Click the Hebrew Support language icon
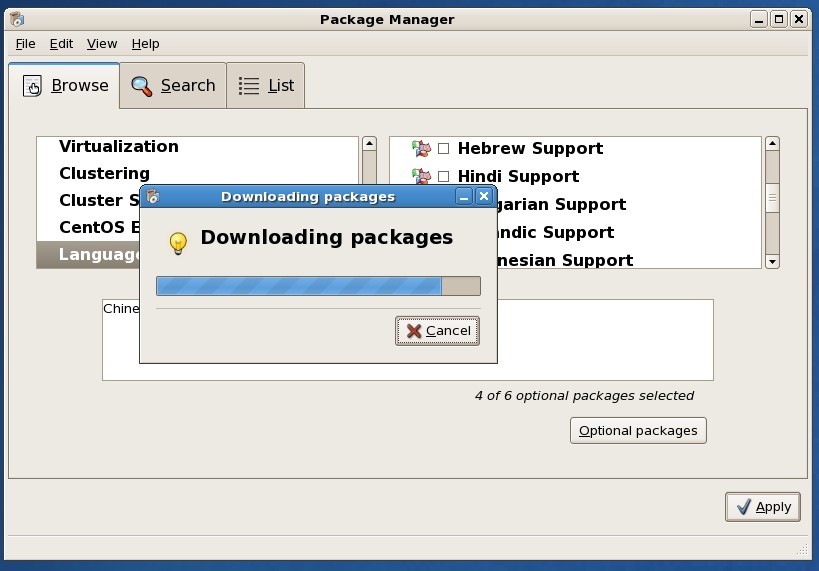 coord(421,148)
